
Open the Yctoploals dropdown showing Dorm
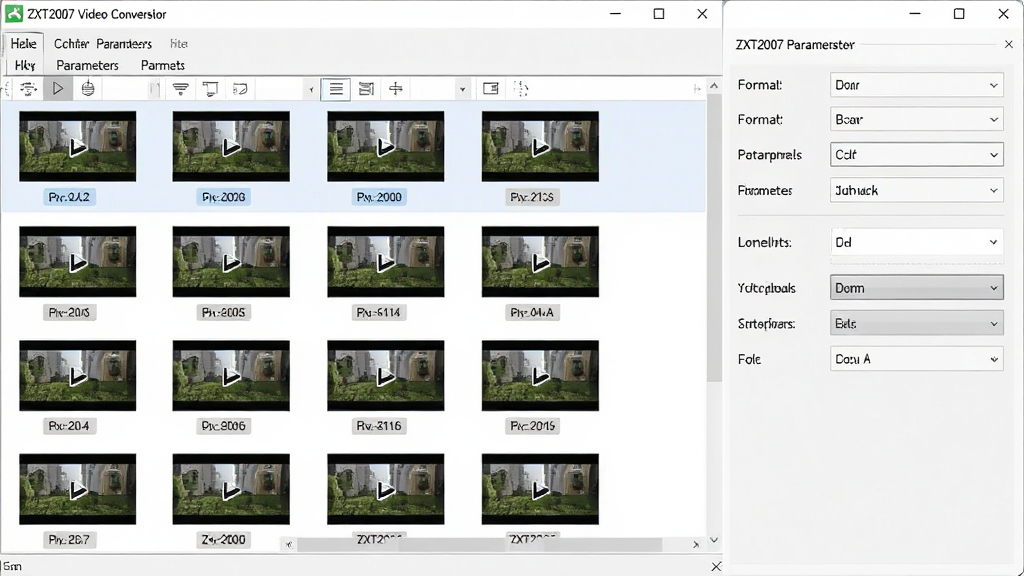916,288
